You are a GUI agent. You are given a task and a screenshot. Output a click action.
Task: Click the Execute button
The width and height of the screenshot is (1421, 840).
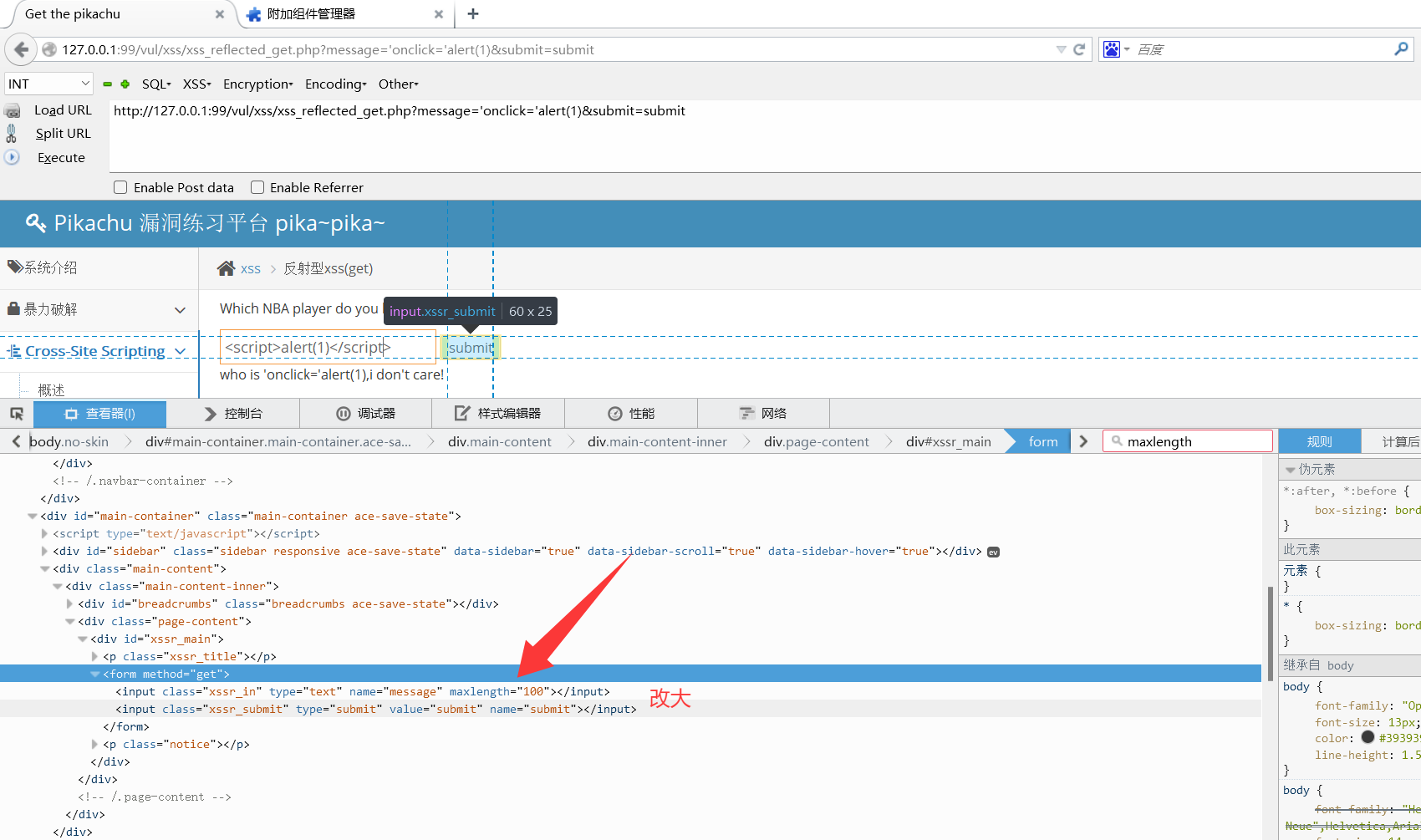(x=61, y=157)
